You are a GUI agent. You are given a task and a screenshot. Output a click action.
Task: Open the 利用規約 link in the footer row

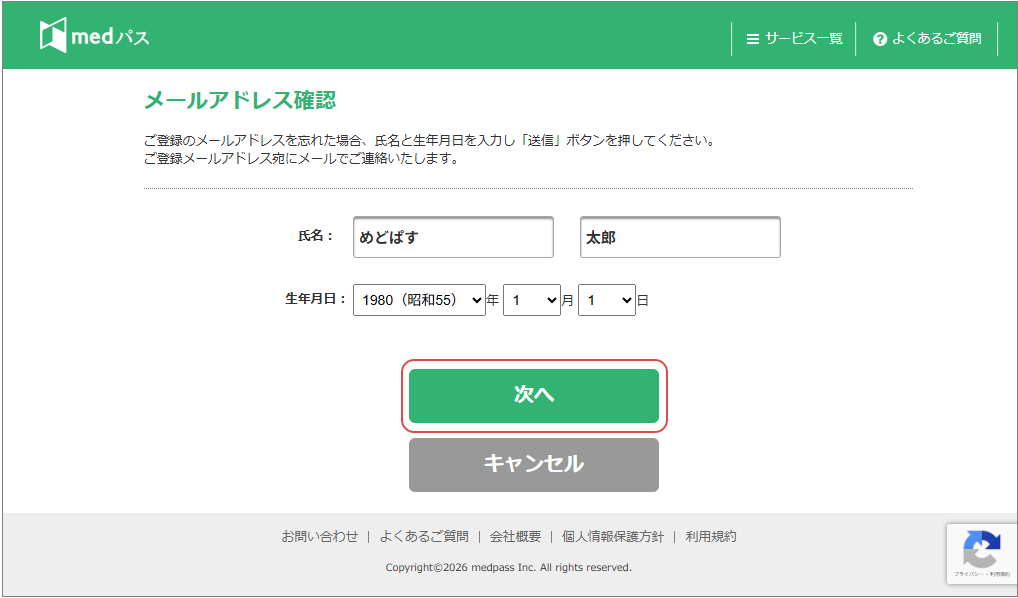710,536
